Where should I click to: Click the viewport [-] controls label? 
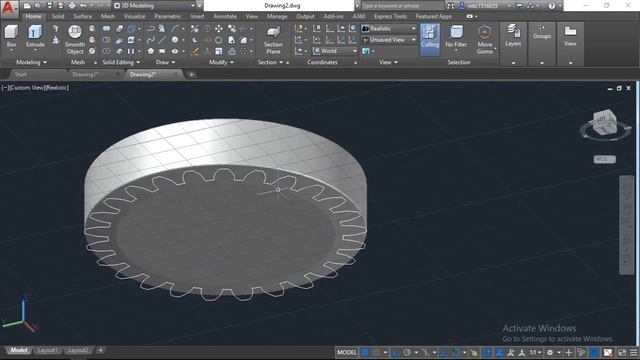coord(5,88)
